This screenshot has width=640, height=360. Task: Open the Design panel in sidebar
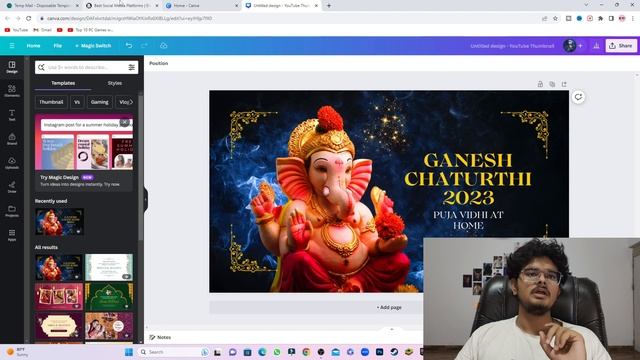click(x=12, y=67)
